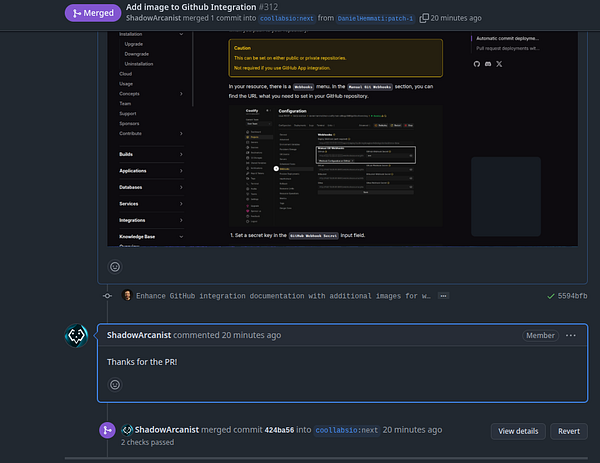The height and width of the screenshot is (463, 600).
Task: Expand the Builds section chevron in screenshot
Action: (181, 154)
